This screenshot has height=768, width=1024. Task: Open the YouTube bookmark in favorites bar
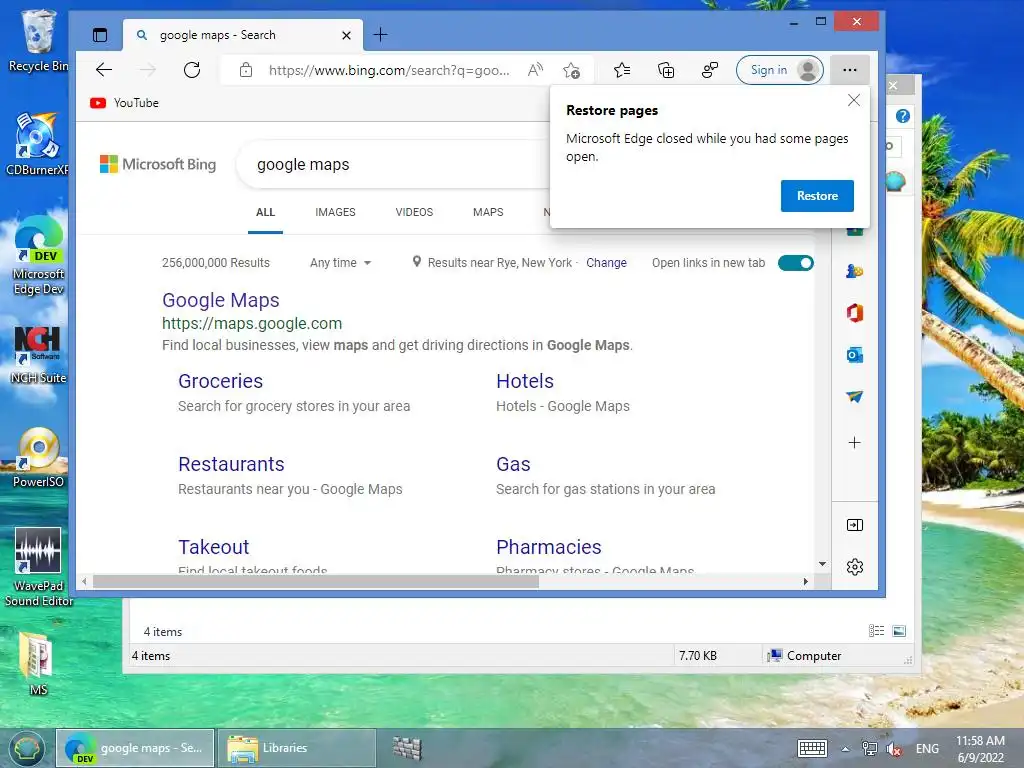[125, 103]
